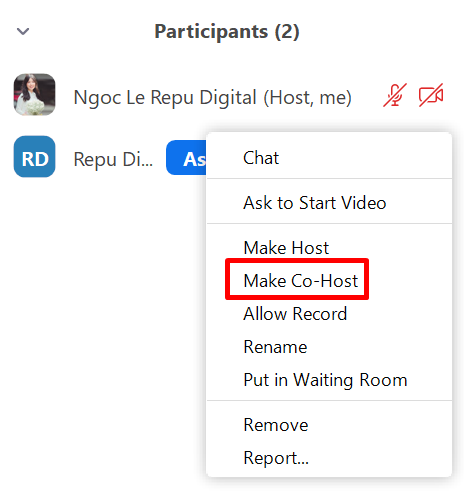Select Make Host option

point(329,248)
